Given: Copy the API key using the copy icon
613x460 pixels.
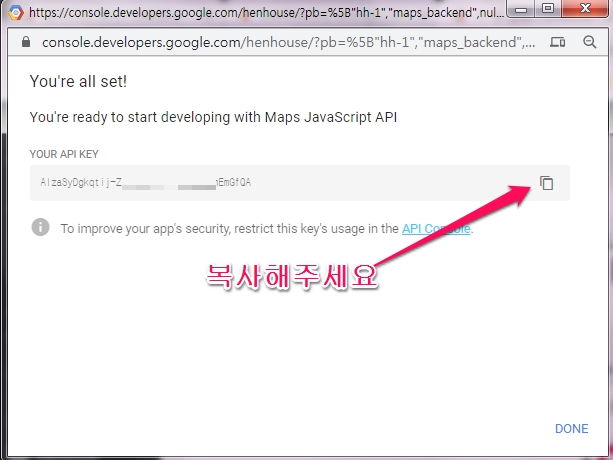Looking at the screenshot, I should pyautogui.click(x=546, y=183).
